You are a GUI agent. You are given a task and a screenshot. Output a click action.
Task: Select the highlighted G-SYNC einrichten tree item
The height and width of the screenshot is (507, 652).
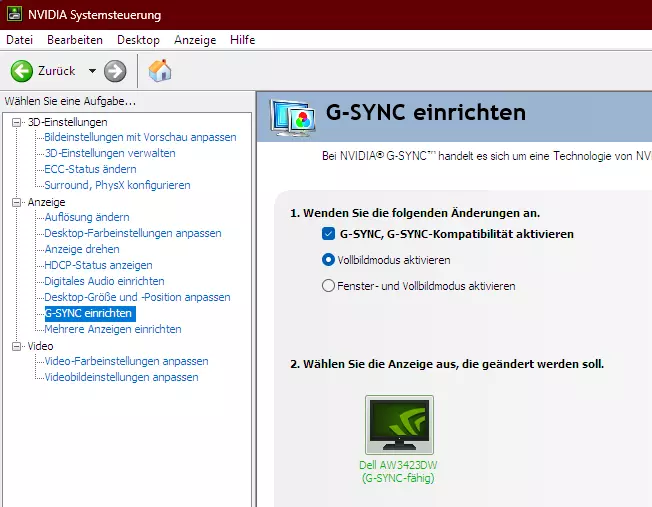click(90, 313)
